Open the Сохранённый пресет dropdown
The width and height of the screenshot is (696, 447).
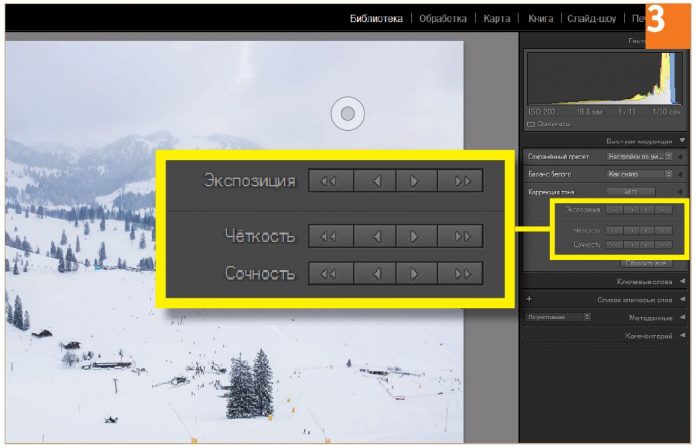click(639, 157)
